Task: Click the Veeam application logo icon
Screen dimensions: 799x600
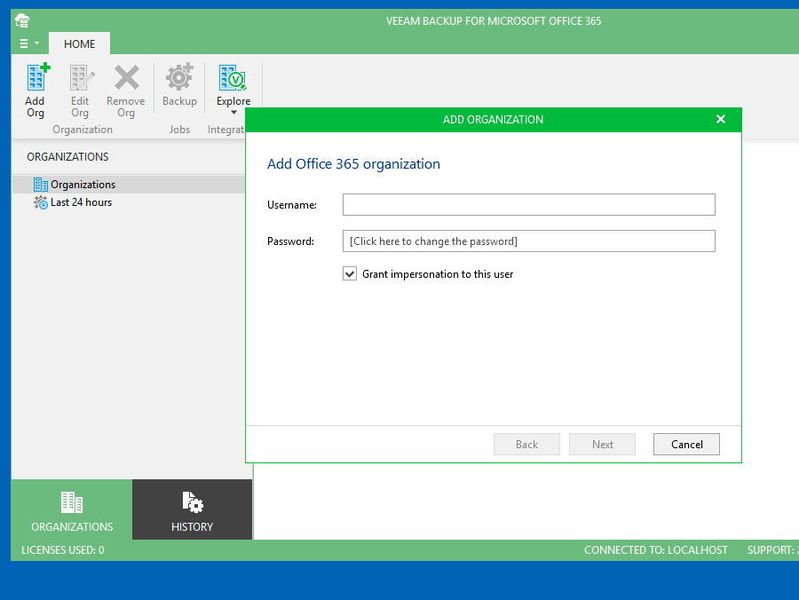Action: [22, 21]
